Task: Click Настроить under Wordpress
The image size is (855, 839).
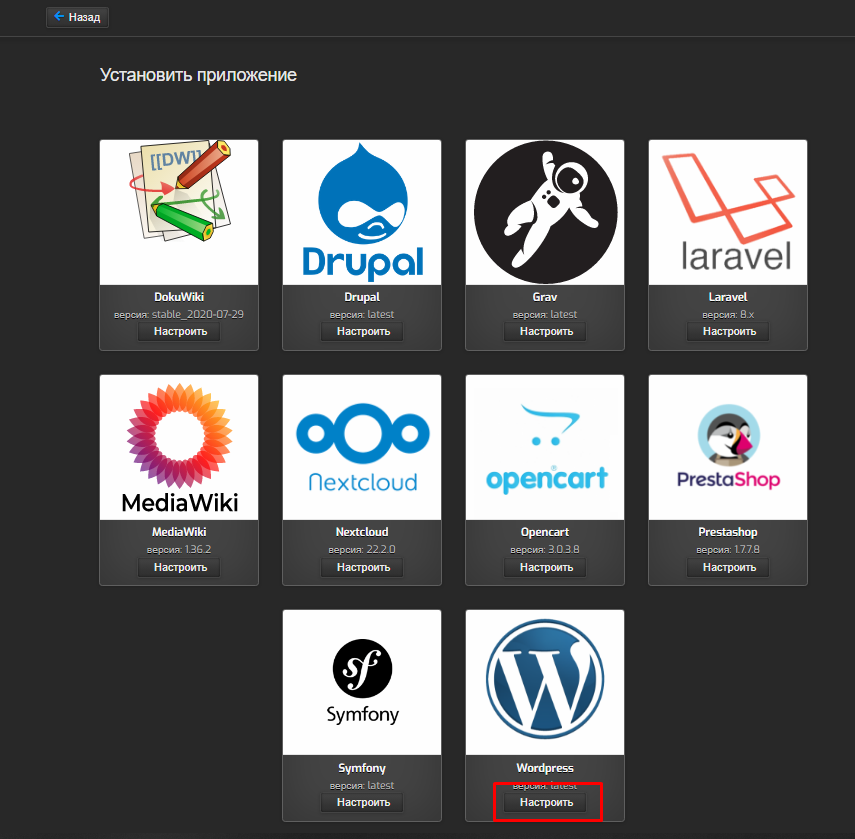Action: [x=545, y=802]
